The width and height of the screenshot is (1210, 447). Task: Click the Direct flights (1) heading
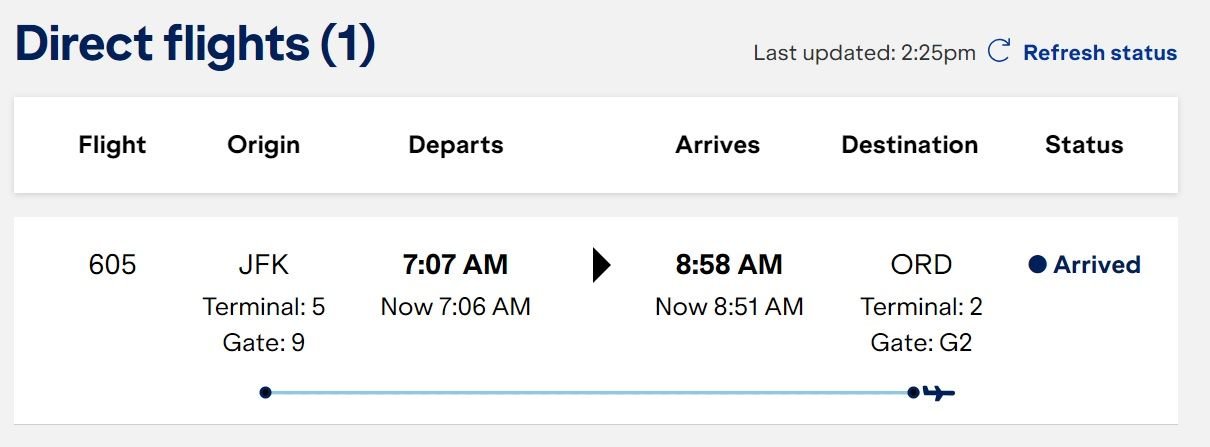[195, 45]
